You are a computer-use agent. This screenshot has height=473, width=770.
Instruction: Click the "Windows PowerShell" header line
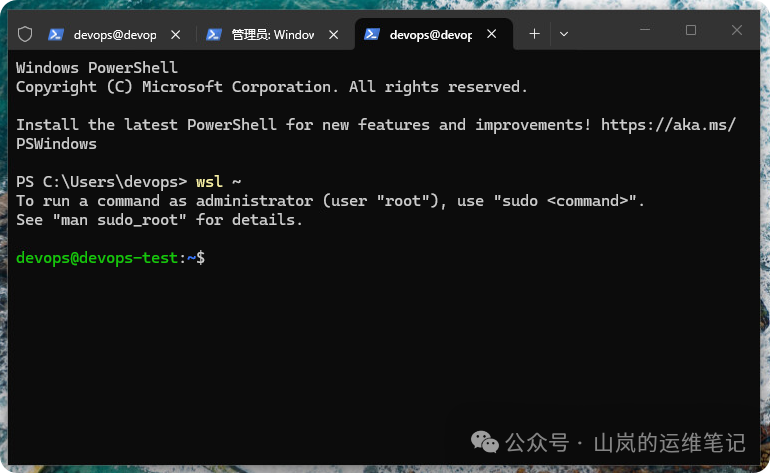(x=97, y=67)
